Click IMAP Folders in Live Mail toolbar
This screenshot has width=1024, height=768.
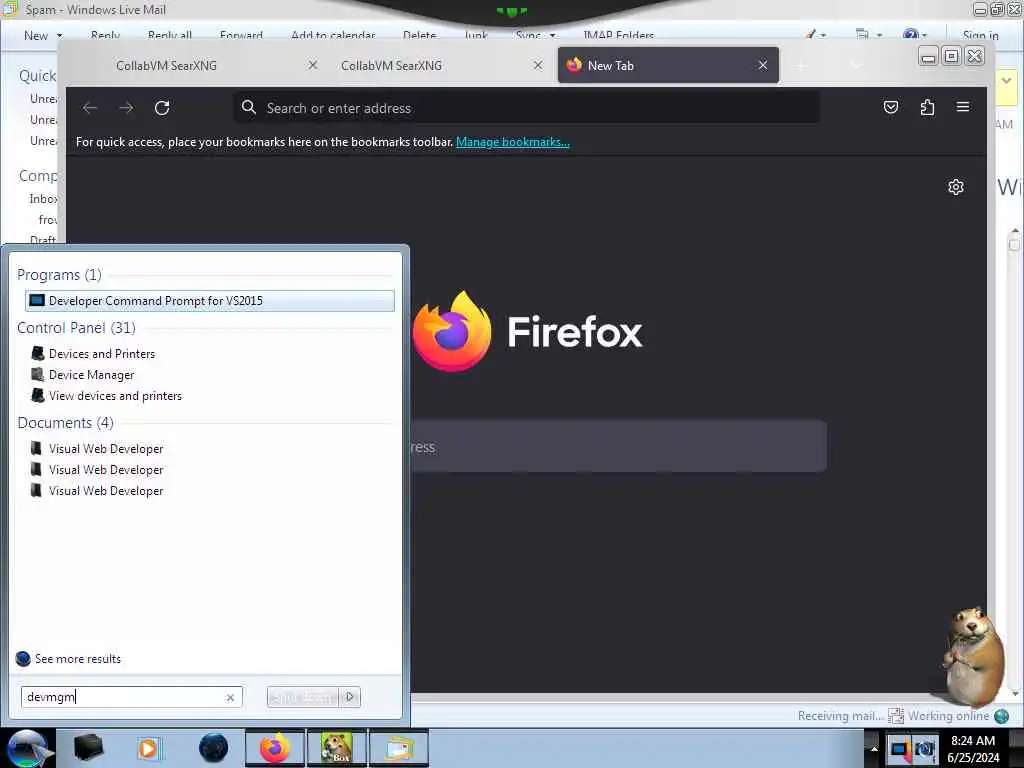[618, 36]
